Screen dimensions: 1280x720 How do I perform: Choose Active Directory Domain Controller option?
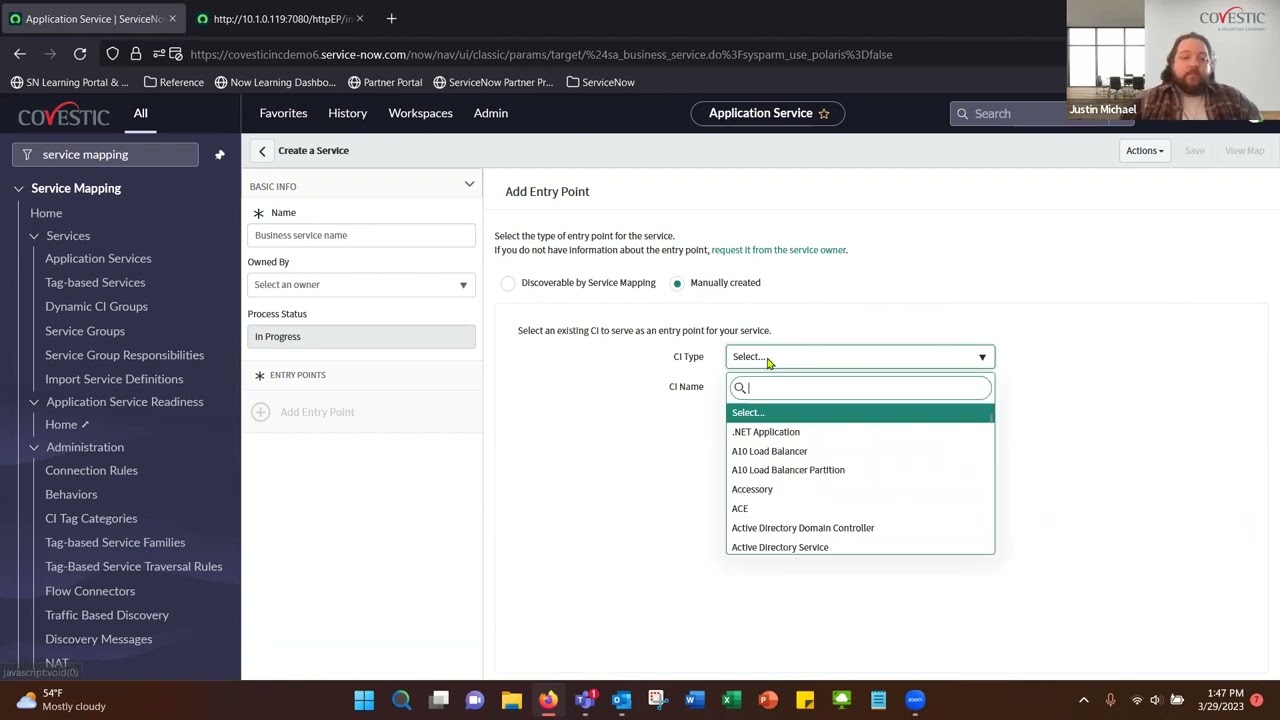860,528
